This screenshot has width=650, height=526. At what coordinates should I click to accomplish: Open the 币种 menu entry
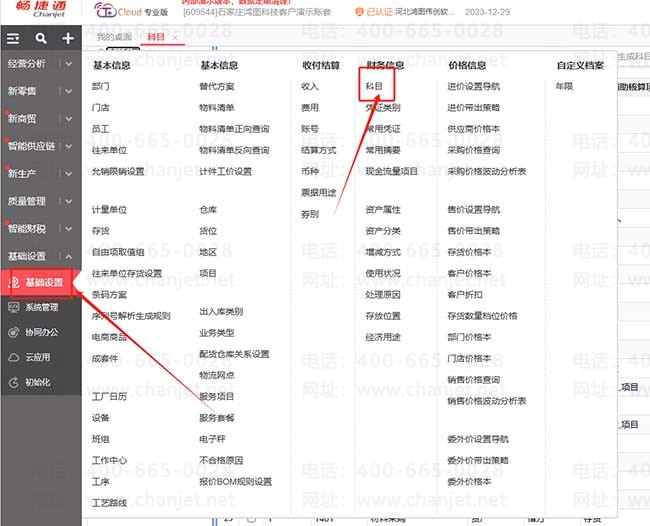pyautogui.click(x=310, y=171)
